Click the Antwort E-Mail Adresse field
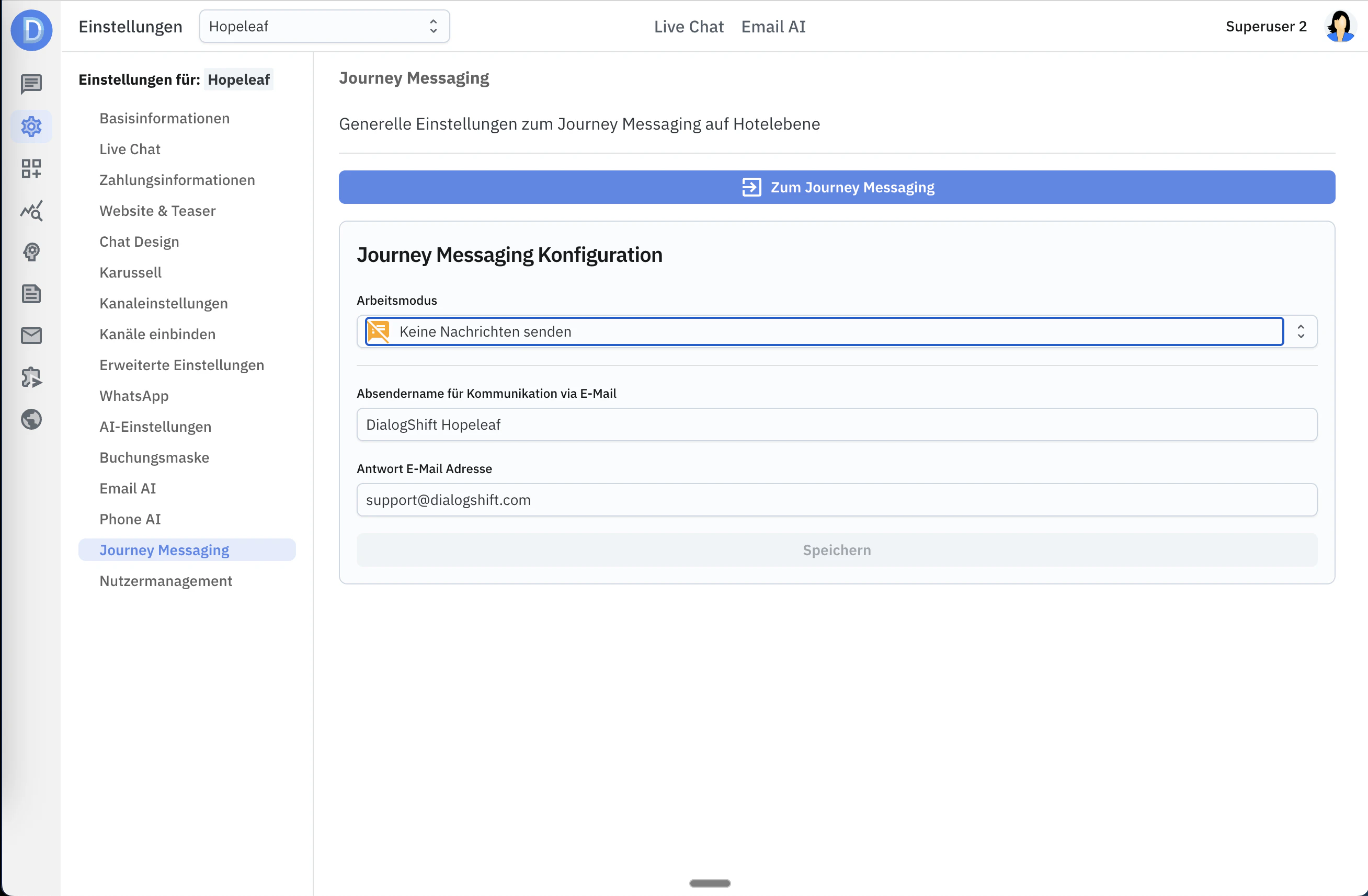This screenshot has width=1368, height=896. coord(836,499)
